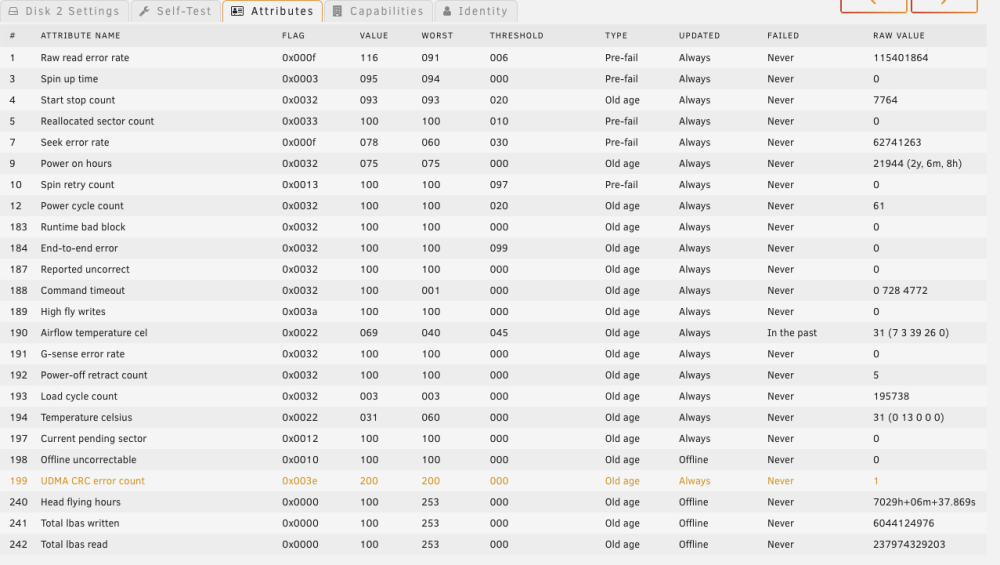This screenshot has width=1000, height=565.
Task: Click the TYPE column header
Action: pos(616,36)
